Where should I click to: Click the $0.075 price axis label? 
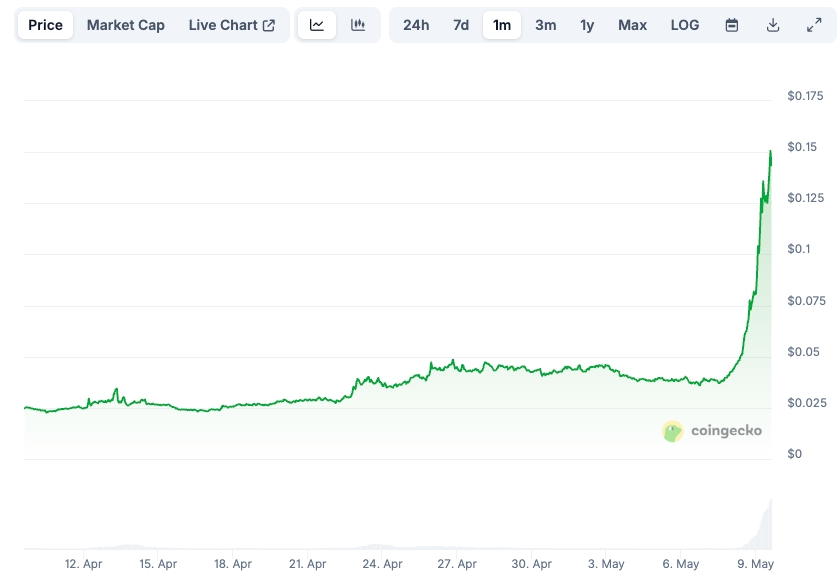[806, 301]
